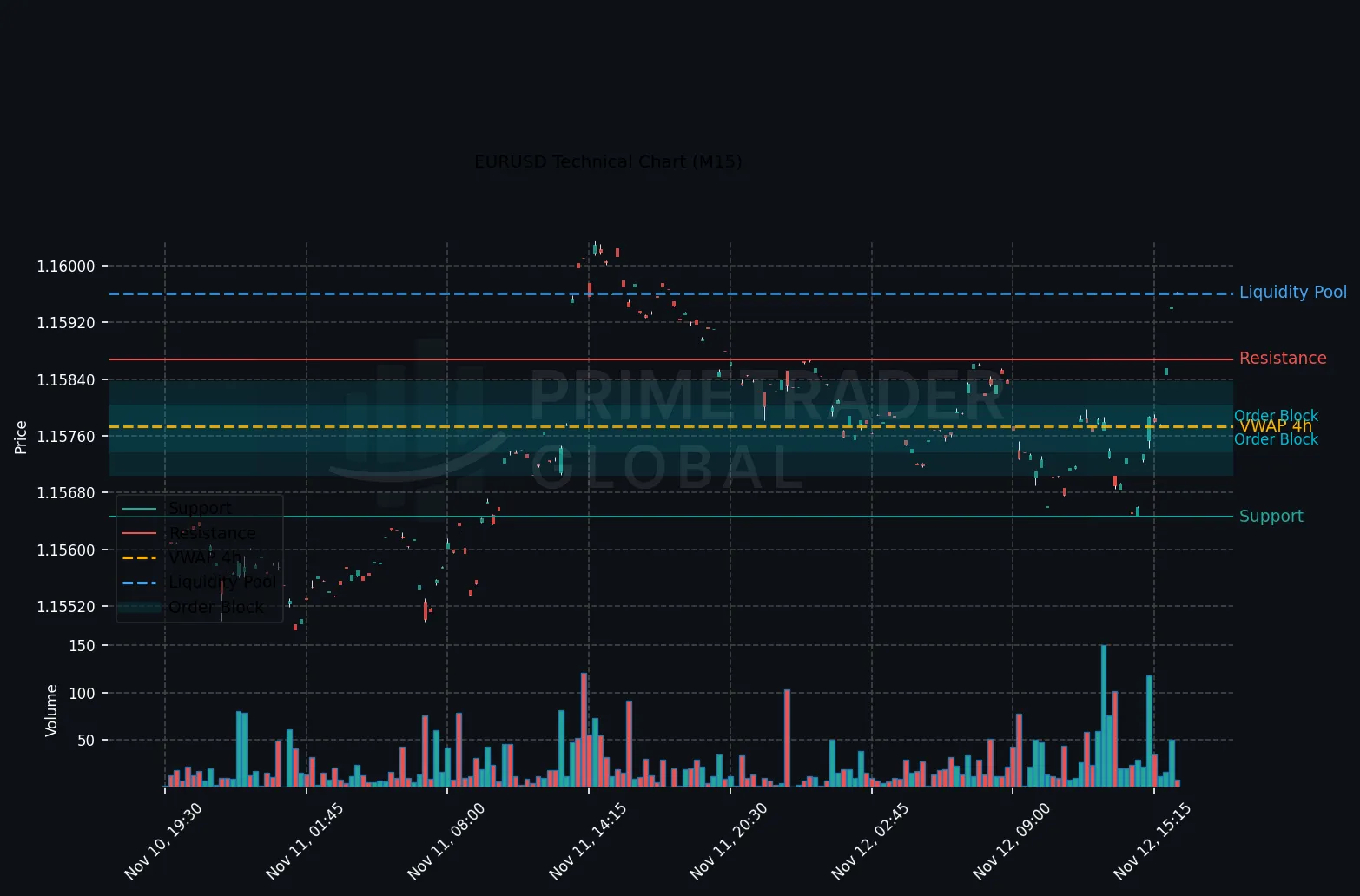Click the "Nov 11, 20:30" time label
This screenshot has width=1360, height=896.
coord(729,841)
